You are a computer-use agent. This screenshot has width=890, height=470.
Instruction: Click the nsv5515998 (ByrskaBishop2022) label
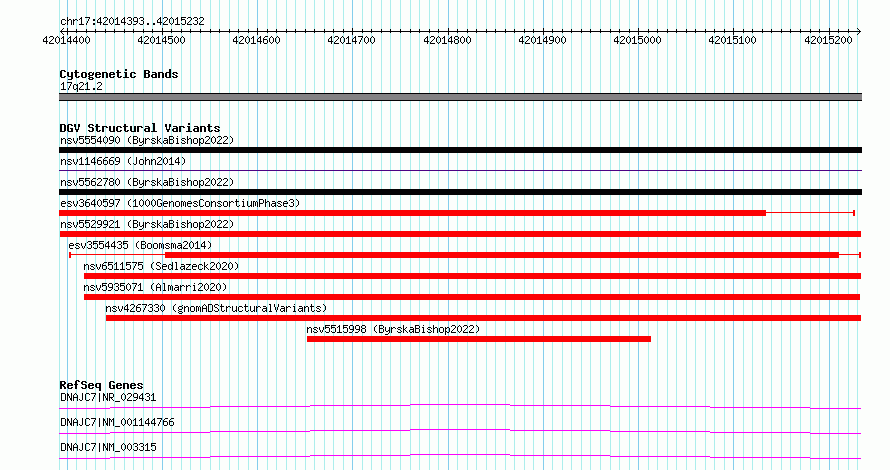(393, 329)
